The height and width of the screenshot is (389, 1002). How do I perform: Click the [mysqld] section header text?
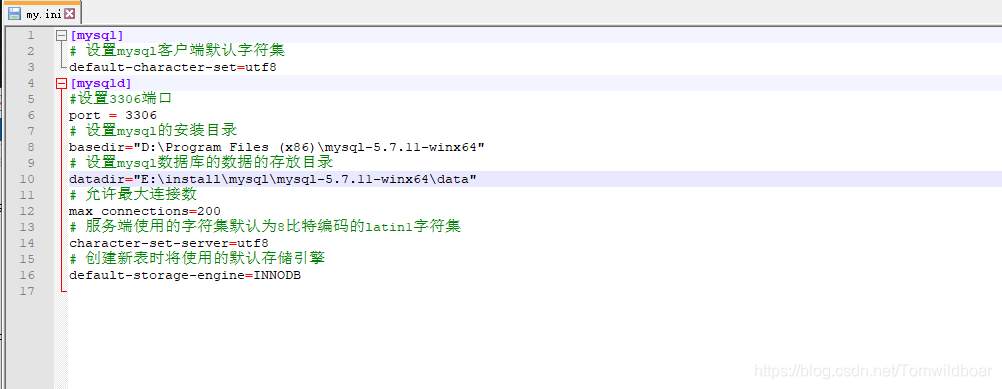(x=100, y=83)
